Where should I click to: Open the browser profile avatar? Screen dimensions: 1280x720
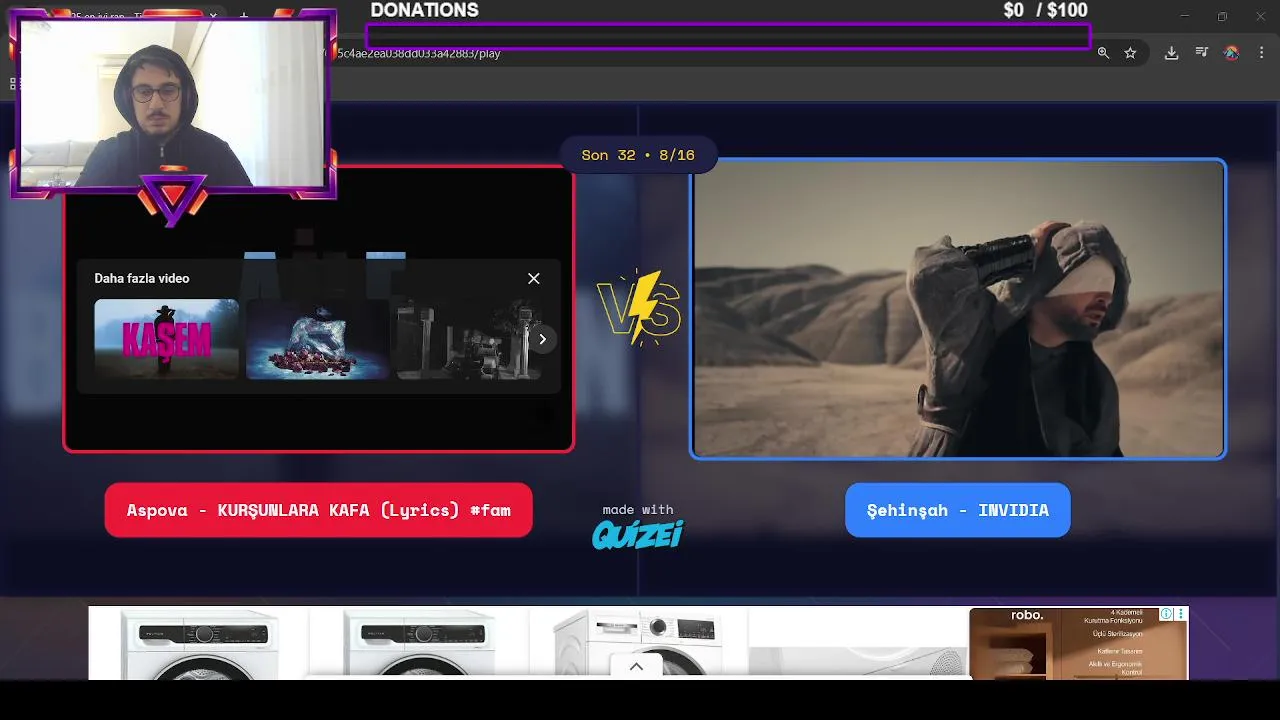[1232, 53]
